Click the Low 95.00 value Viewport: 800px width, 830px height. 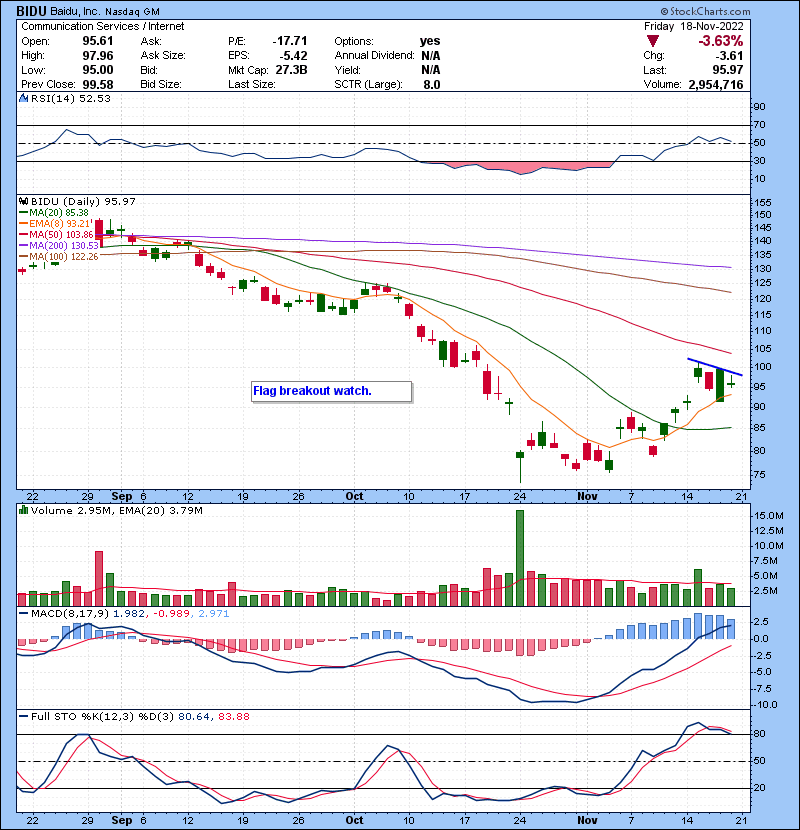pos(97,70)
